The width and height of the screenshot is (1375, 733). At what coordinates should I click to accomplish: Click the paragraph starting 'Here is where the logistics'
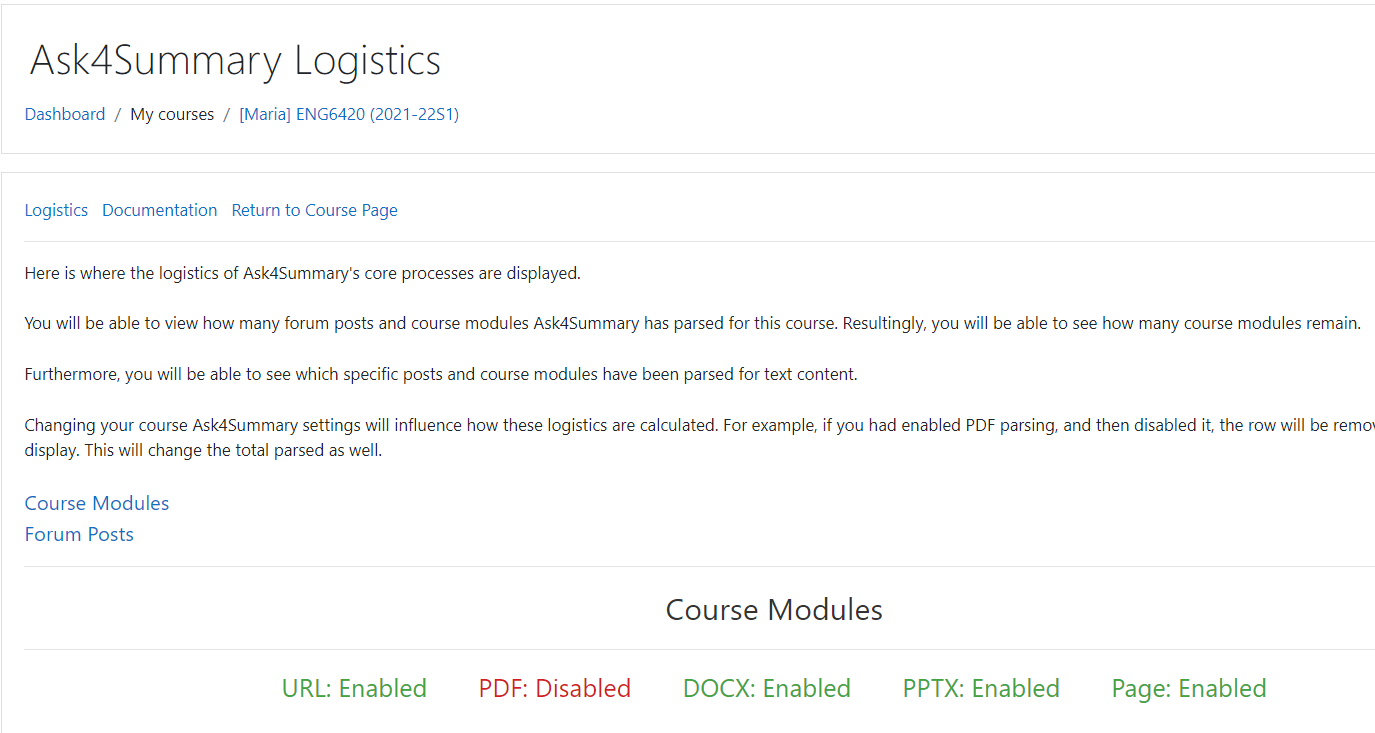coord(303,273)
